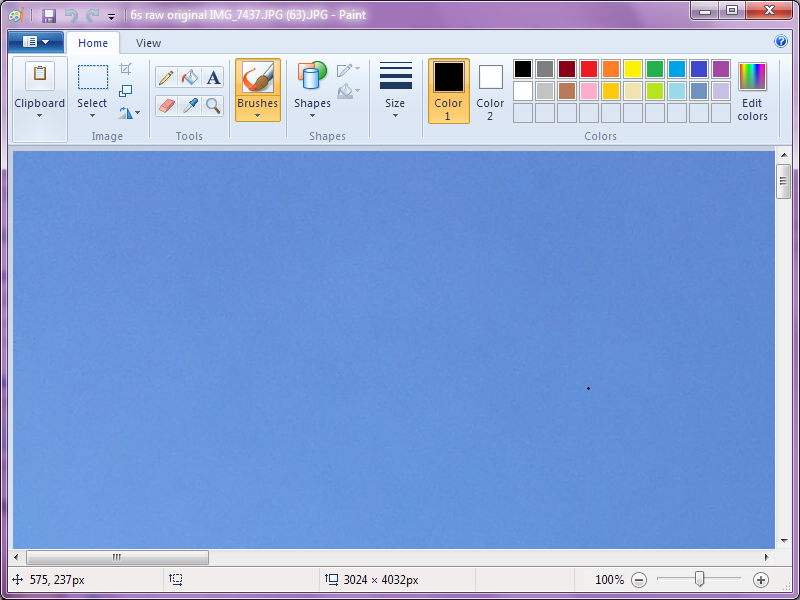The height and width of the screenshot is (600, 800).
Task: Click the vertical scrollbar up arrow
Action: pyautogui.click(x=783, y=155)
